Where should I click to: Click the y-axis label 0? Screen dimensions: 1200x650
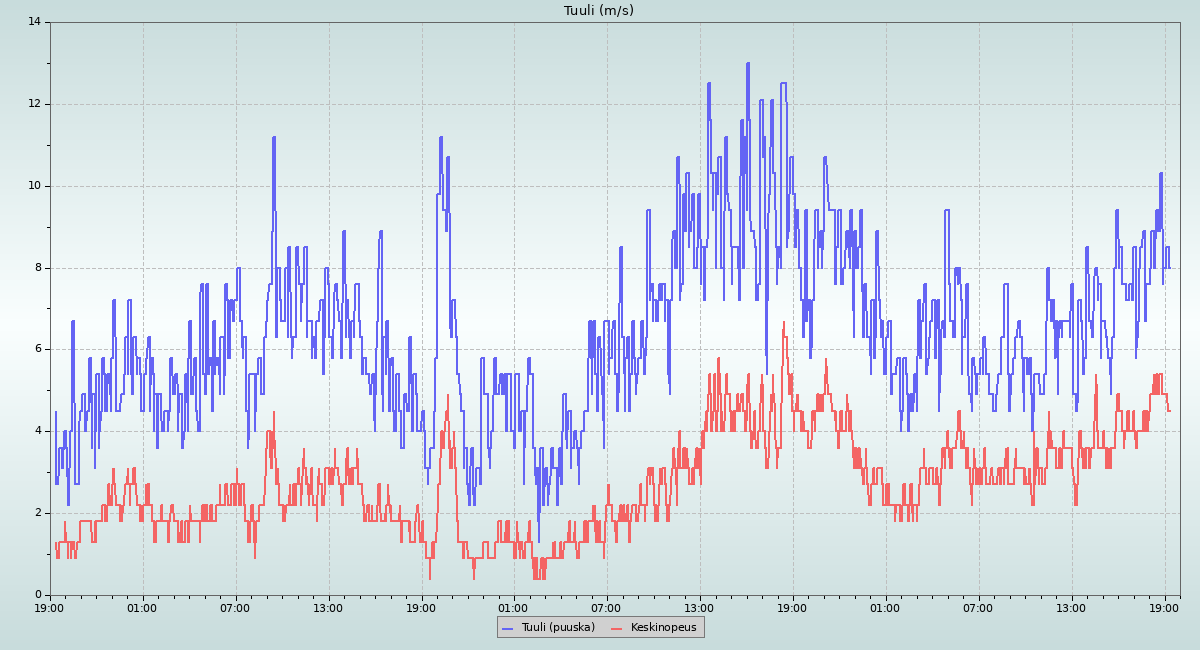37,595
